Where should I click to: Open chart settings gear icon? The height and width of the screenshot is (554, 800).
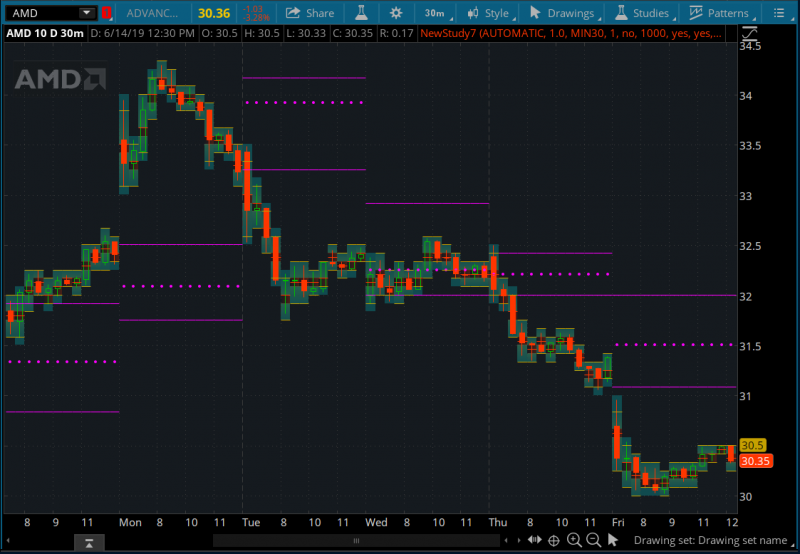click(396, 13)
